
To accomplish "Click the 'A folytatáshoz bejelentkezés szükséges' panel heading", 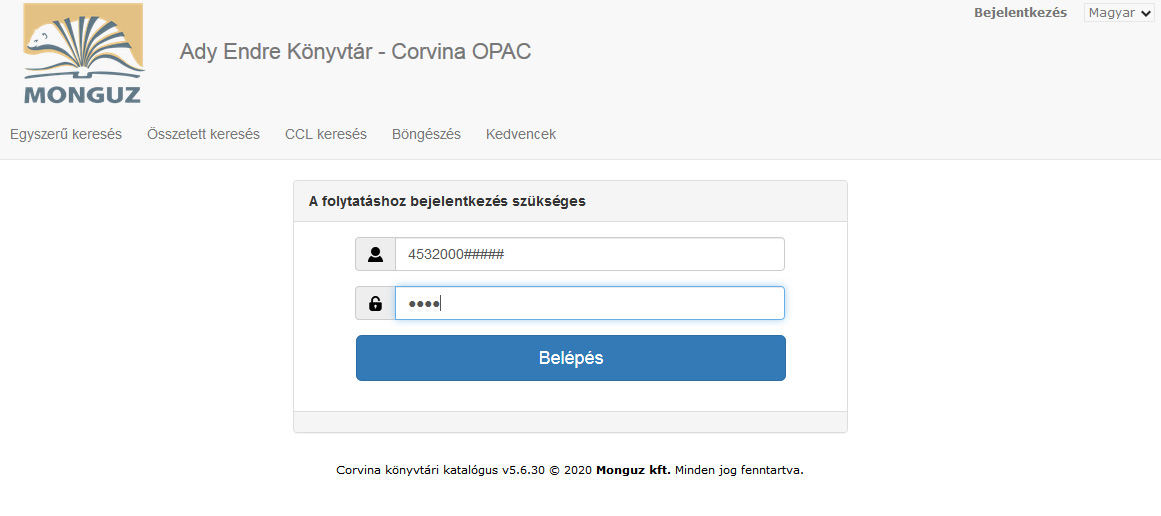I will tap(447, 201).
